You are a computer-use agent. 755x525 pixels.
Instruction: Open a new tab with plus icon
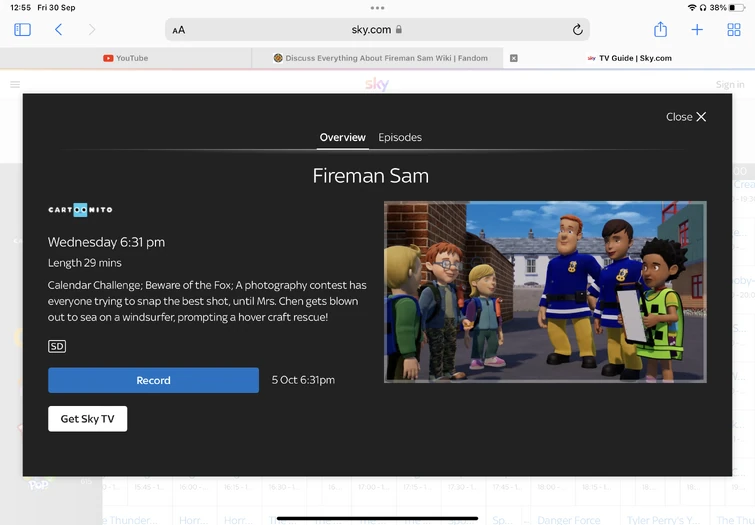click(x=697, y=30)
